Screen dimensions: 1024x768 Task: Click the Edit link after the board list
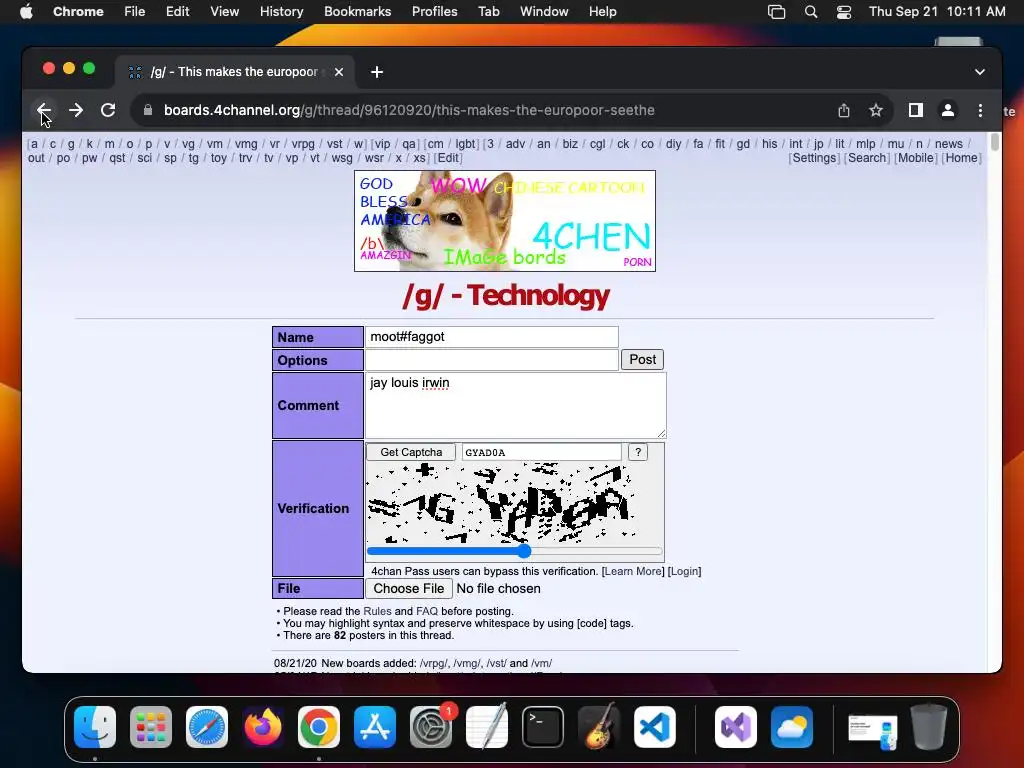(448, 158)
